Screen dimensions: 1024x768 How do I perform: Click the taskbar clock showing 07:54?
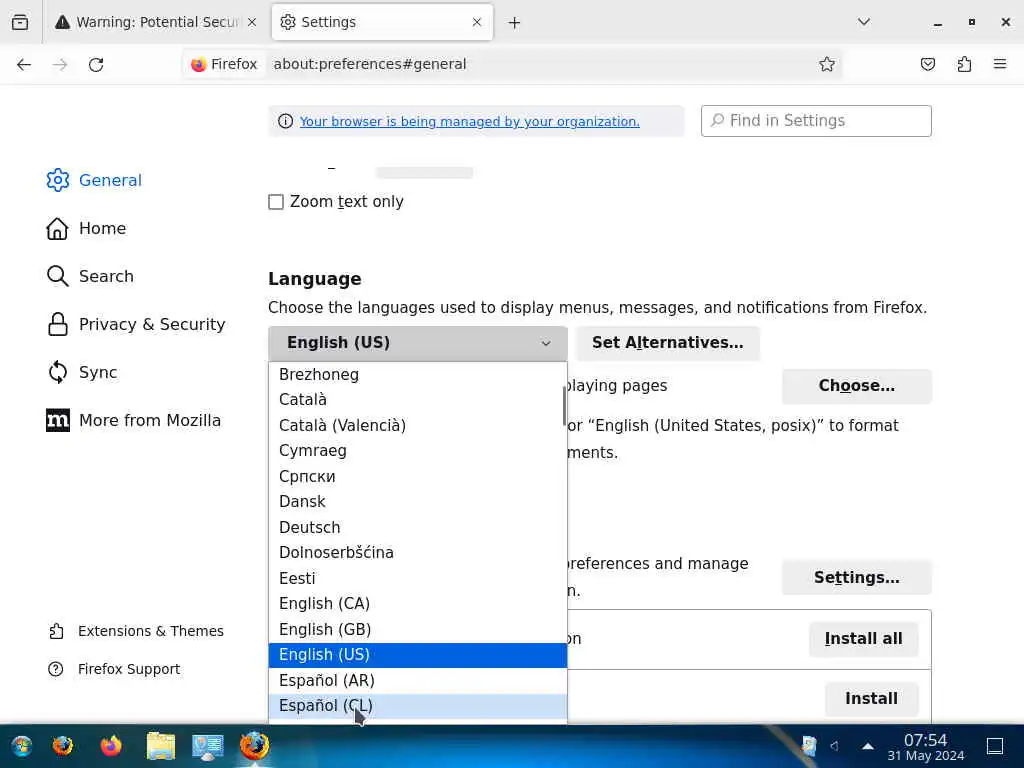925,747
